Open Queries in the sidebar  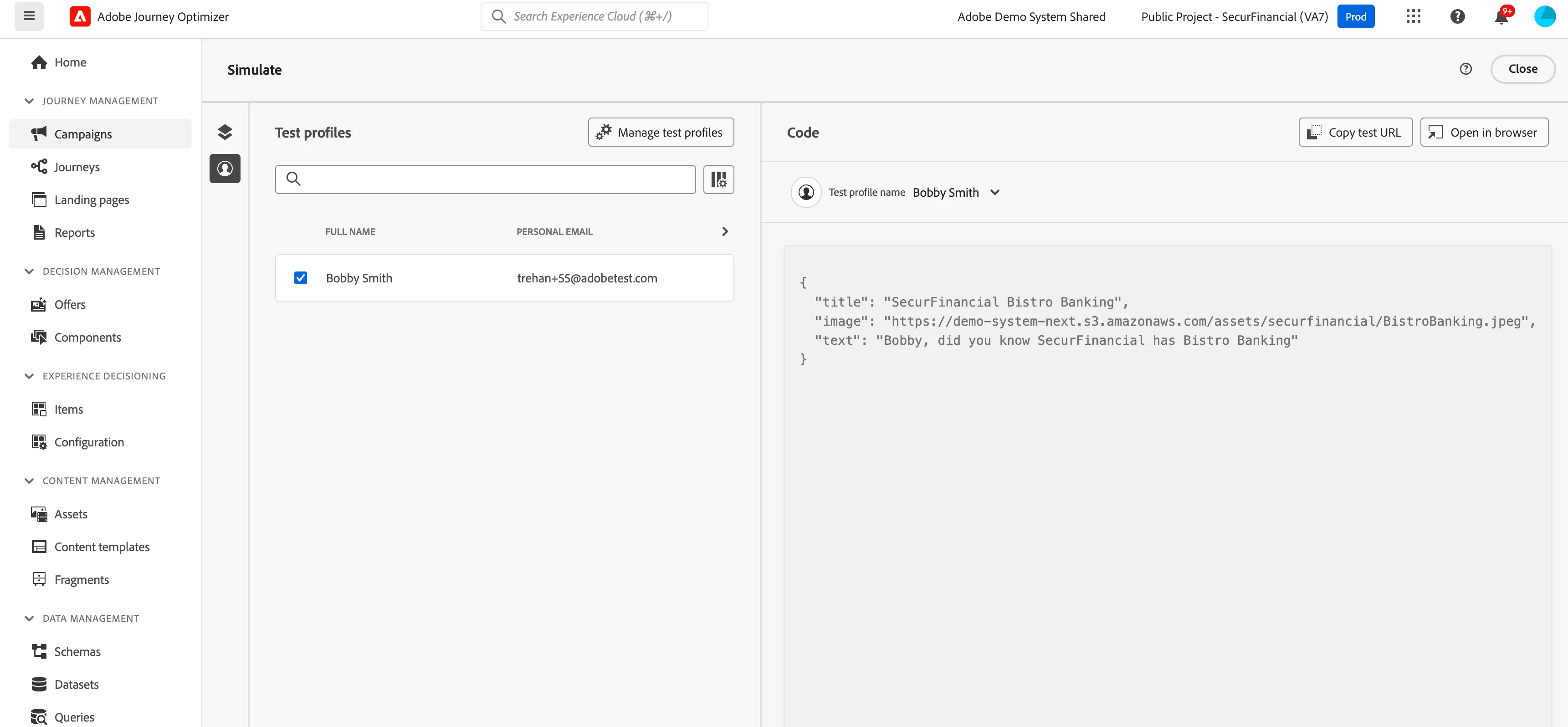coord(74,717)
